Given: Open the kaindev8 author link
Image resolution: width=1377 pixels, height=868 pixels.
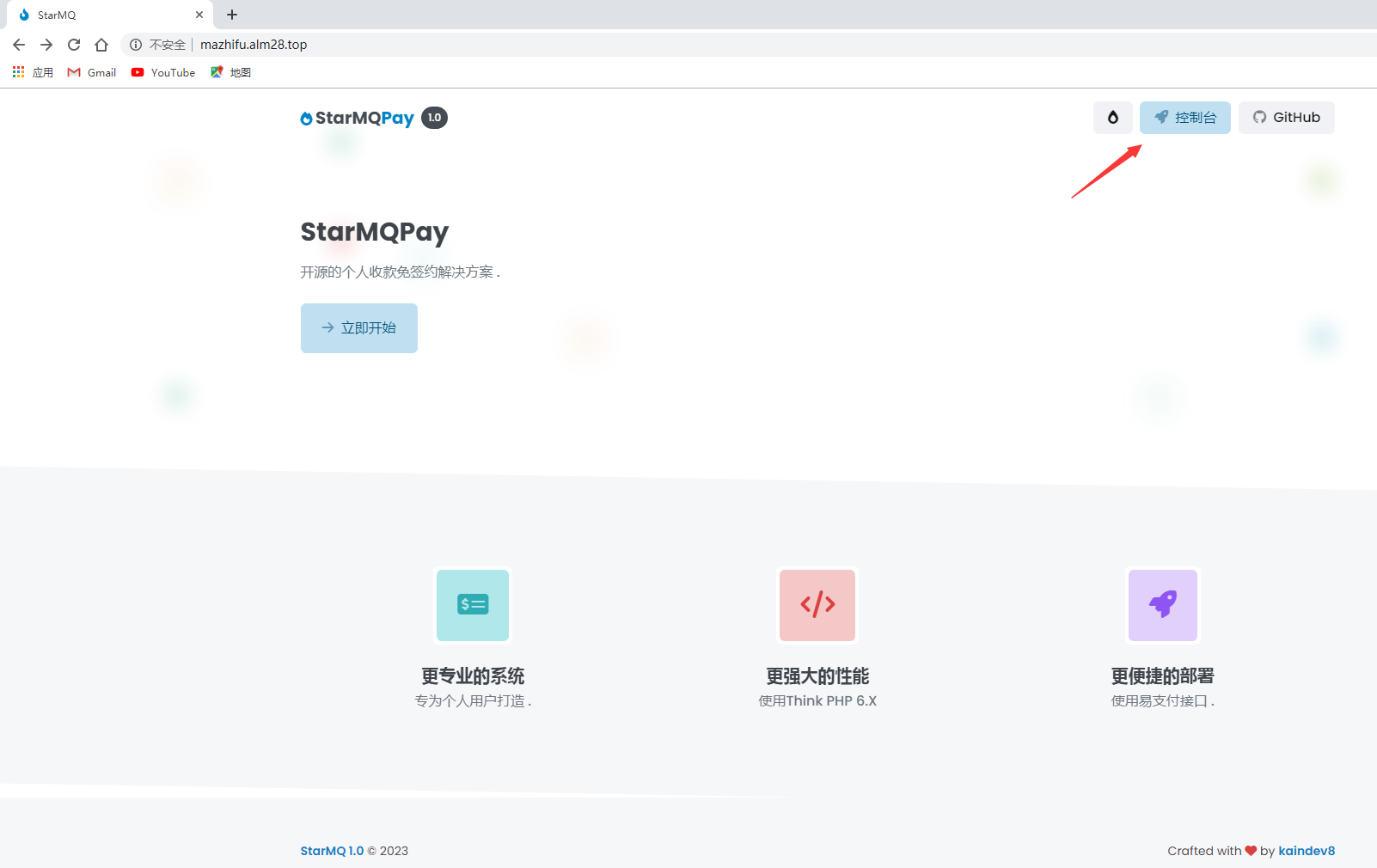Looking at the screenshot, I should 1306,851.
